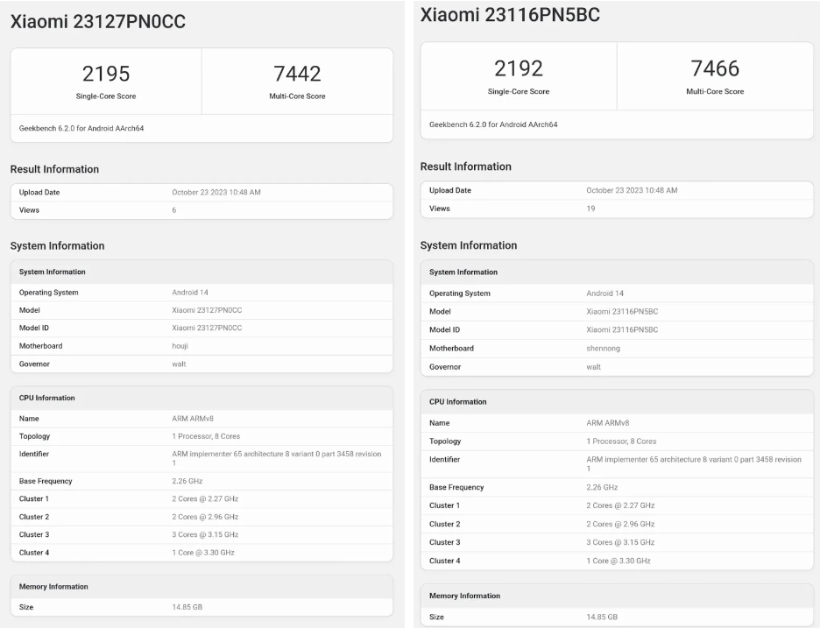Click "2 Cores @ 2.96 GHz" in 23116PN5BC result
This screenshot has height=631, width=825.
[x=621, y=524]
